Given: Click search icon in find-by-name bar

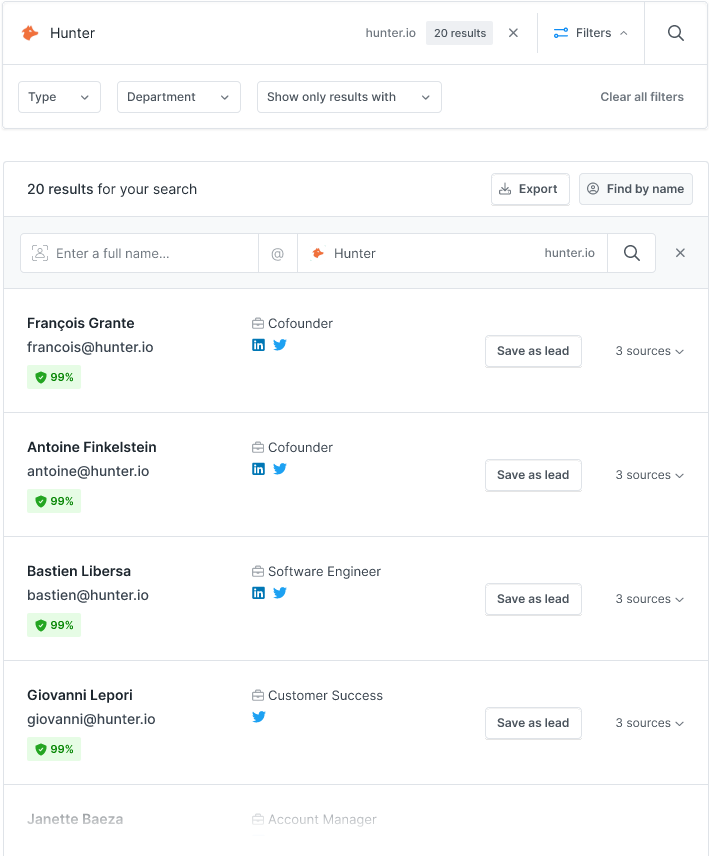Looking at the screenshot, I should coord(632,253).
